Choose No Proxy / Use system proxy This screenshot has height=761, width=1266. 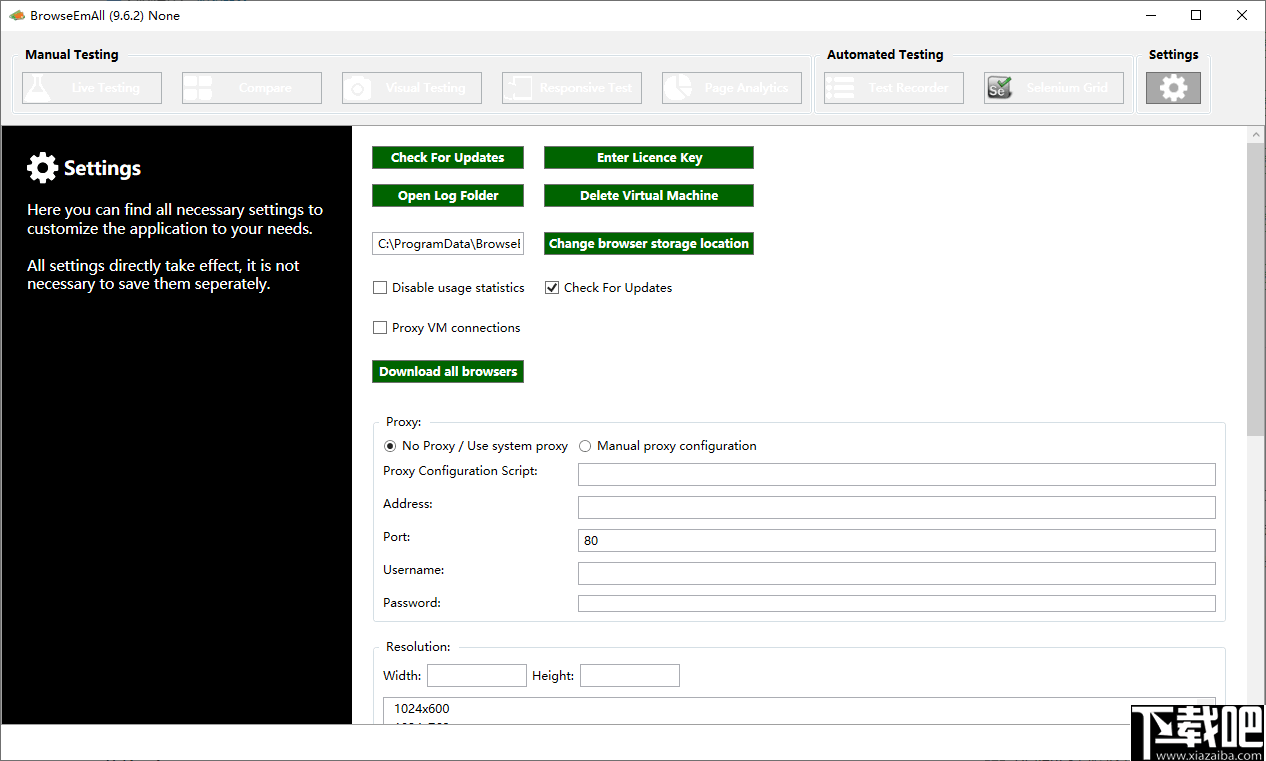tap(390, 446)
